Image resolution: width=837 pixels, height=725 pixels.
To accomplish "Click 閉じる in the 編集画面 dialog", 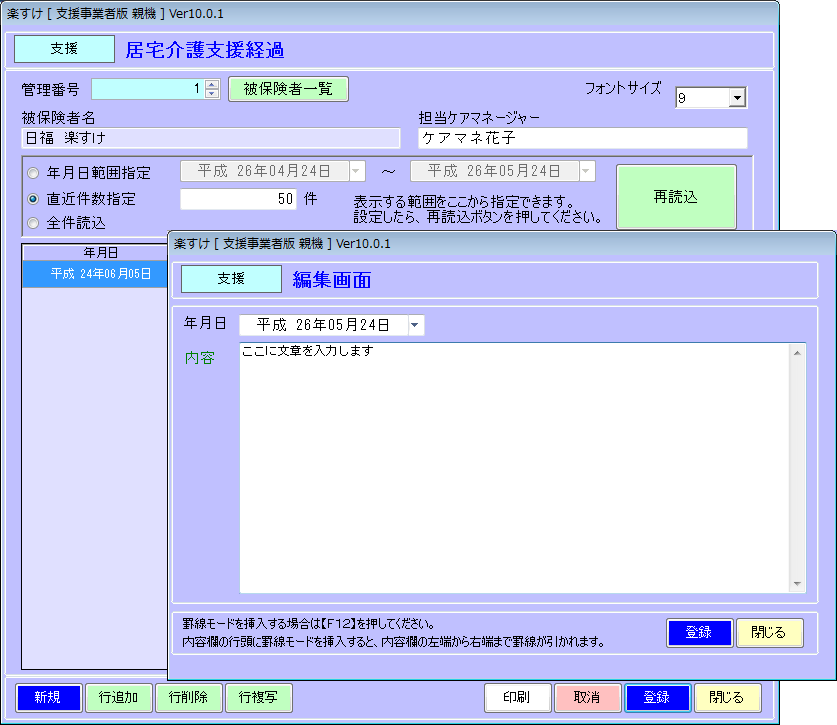I will pos(769,633).
